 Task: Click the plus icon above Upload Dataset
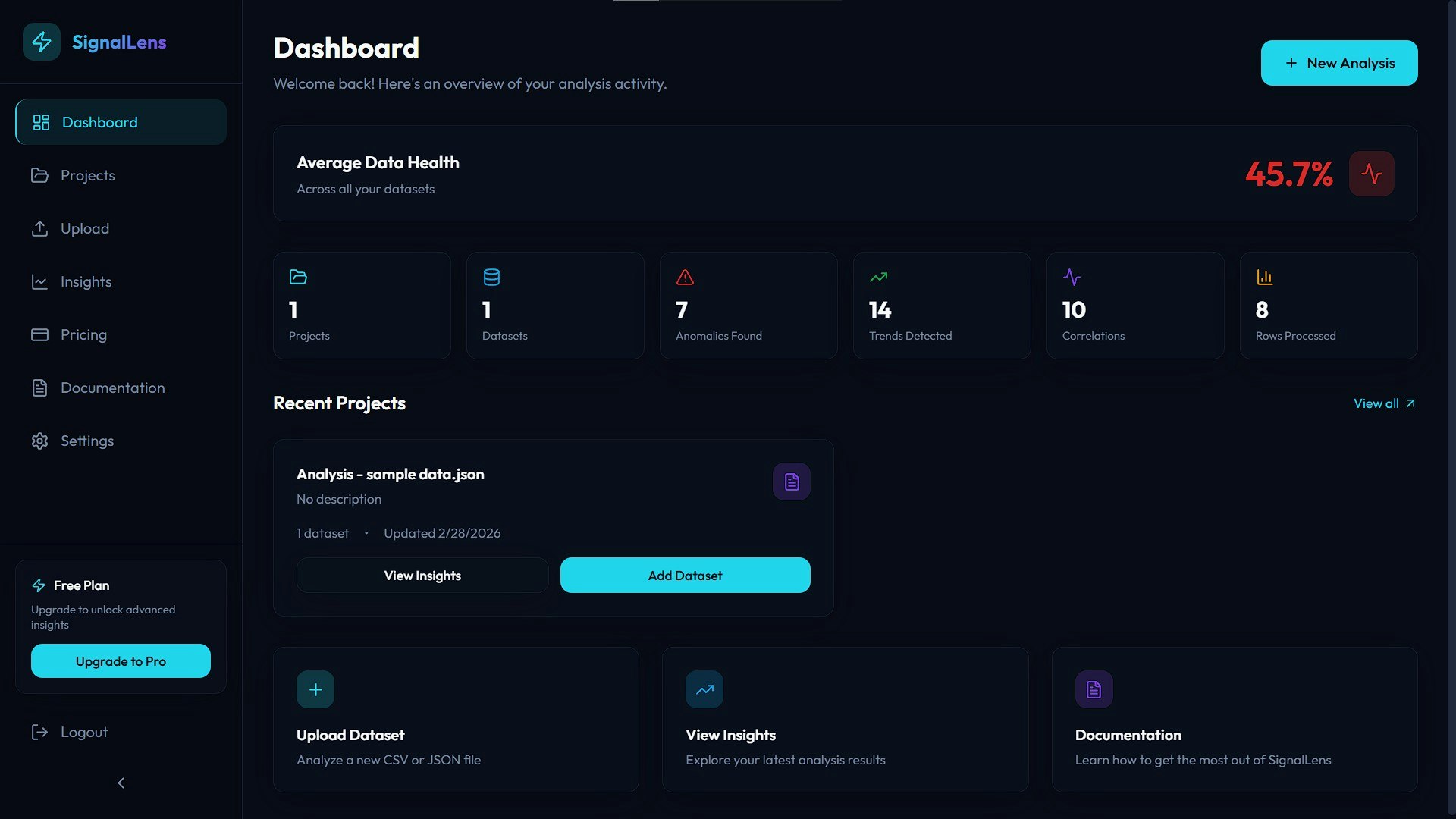(x=315, y=689)
